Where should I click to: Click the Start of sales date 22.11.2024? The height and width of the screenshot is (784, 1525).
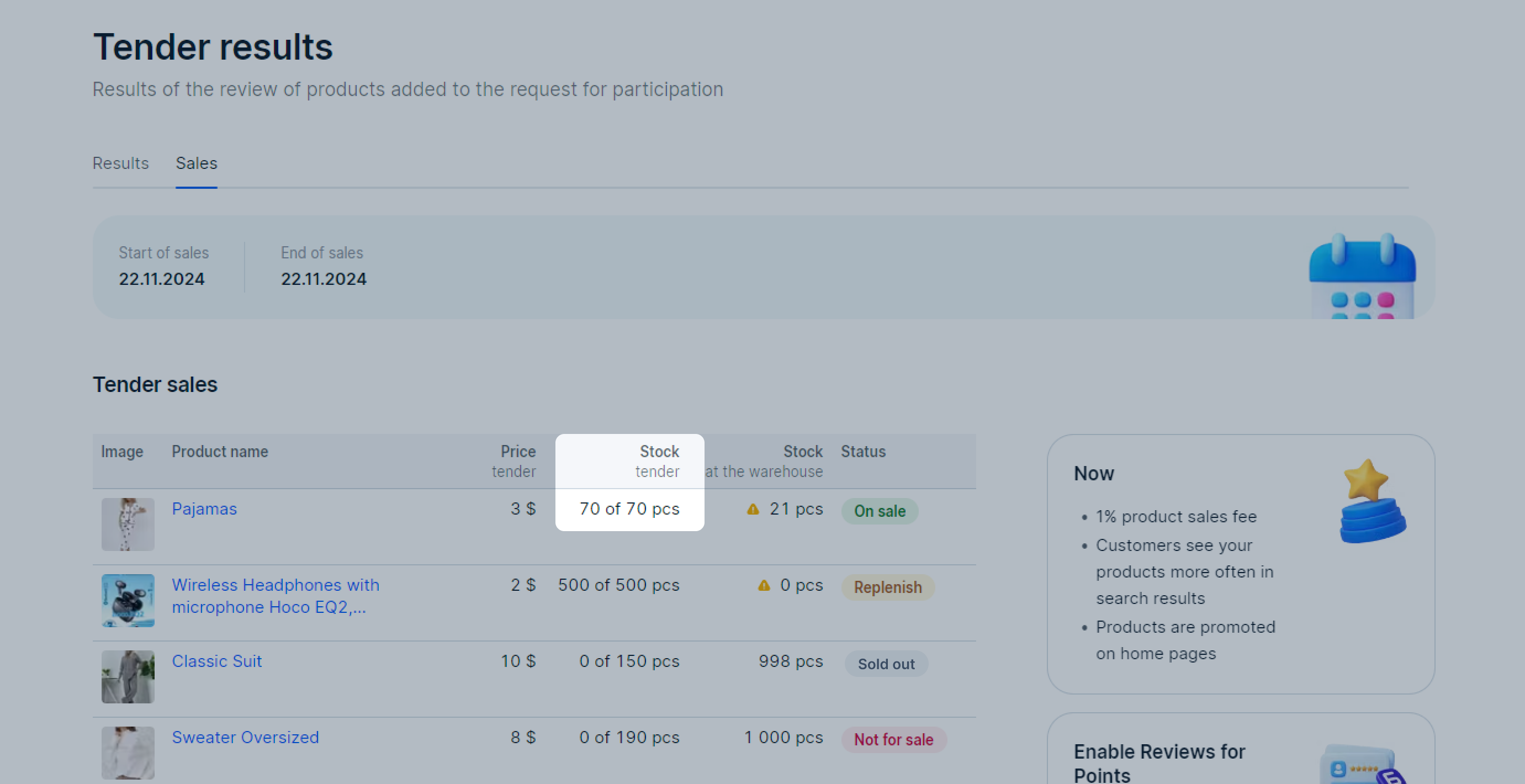pos(162,279)
